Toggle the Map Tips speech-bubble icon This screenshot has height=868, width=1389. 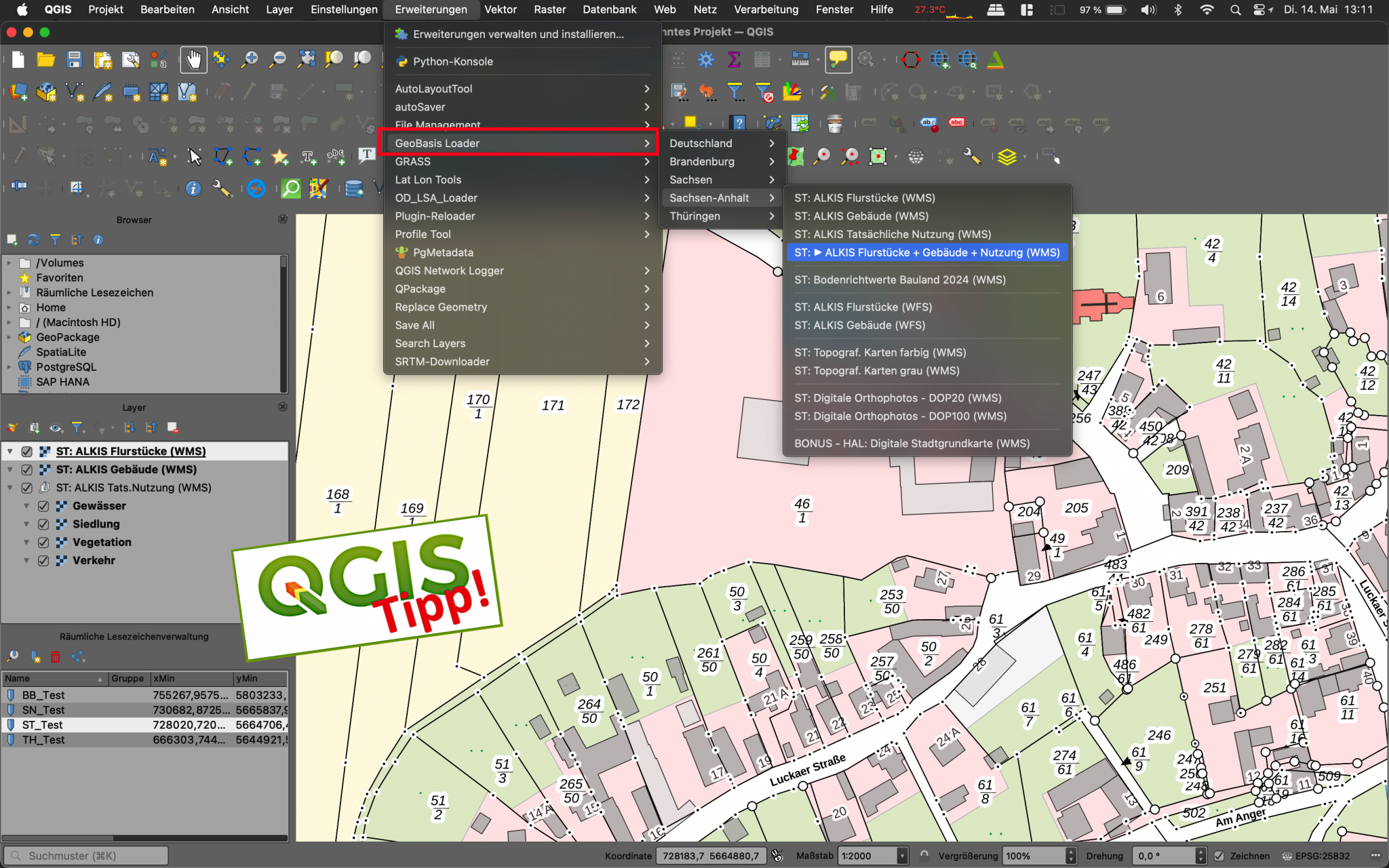838,60
